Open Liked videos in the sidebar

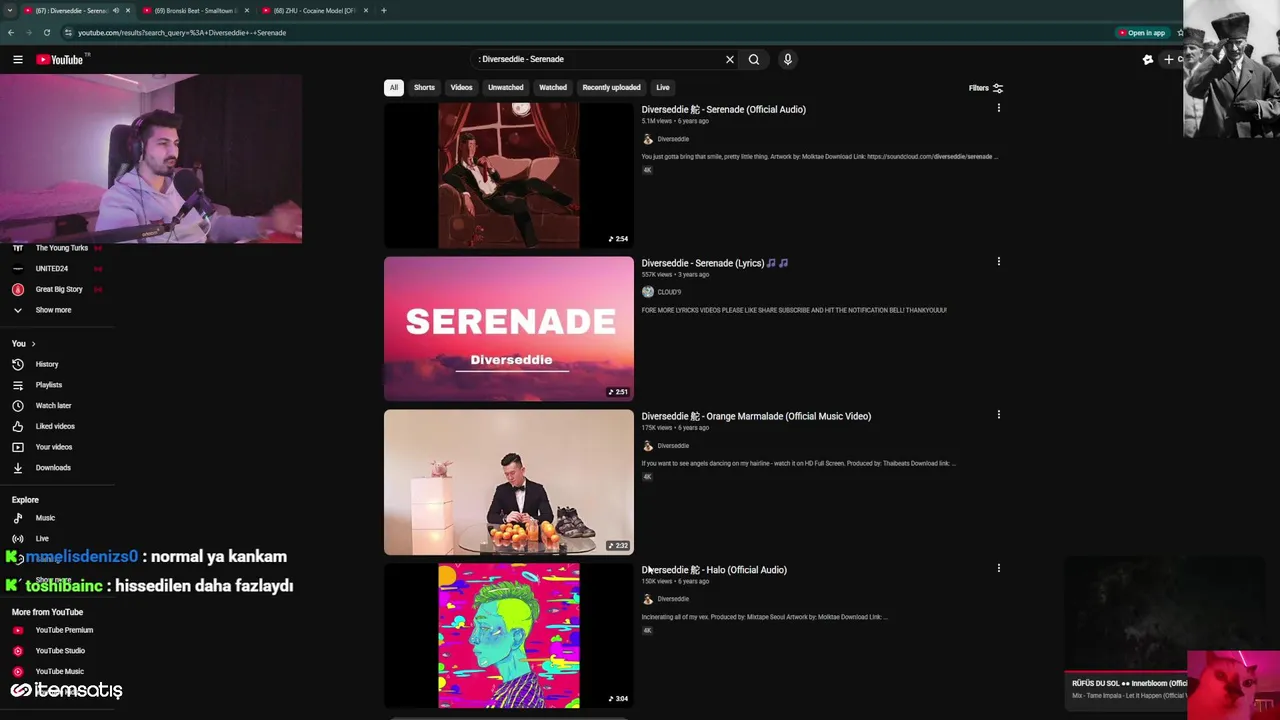tap(54, 427)
